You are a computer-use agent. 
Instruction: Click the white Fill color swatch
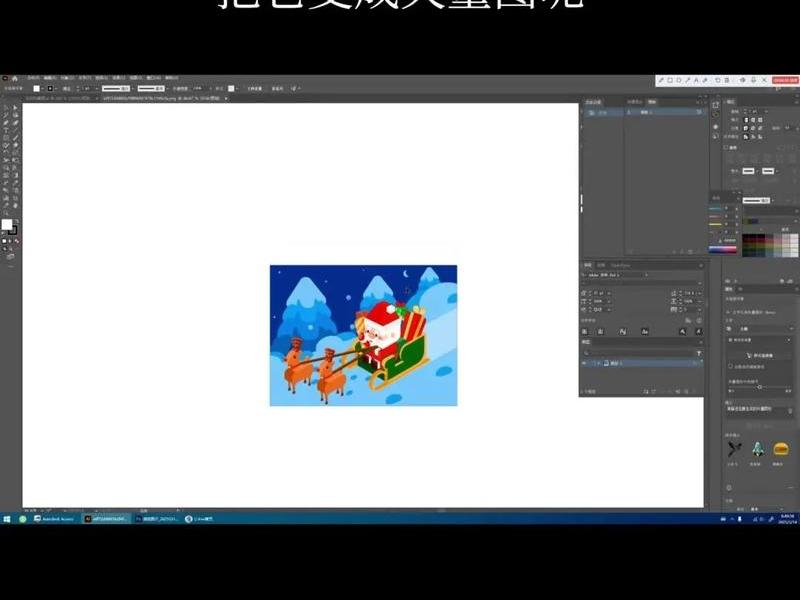7,224
